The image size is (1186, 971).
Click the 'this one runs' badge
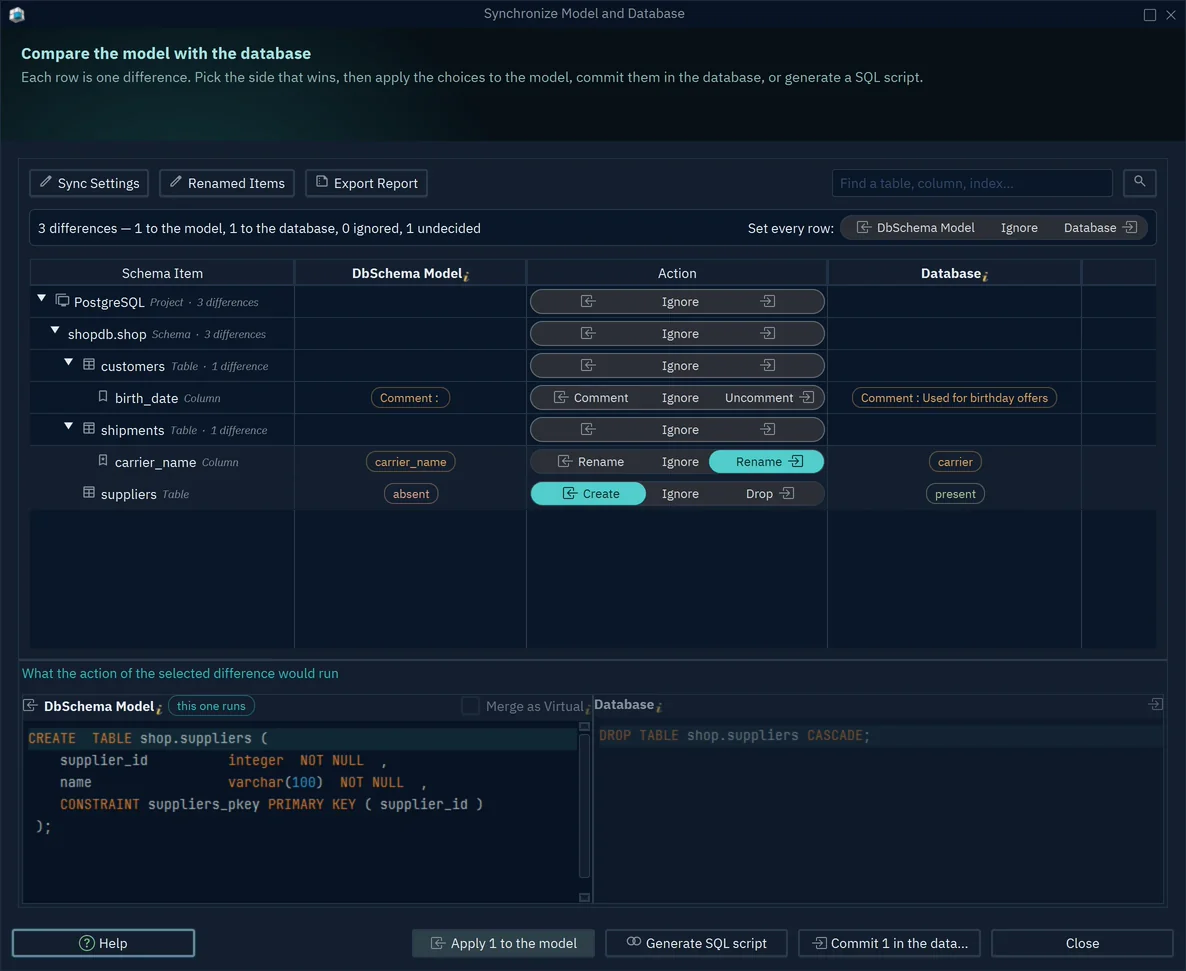(211, 706)
